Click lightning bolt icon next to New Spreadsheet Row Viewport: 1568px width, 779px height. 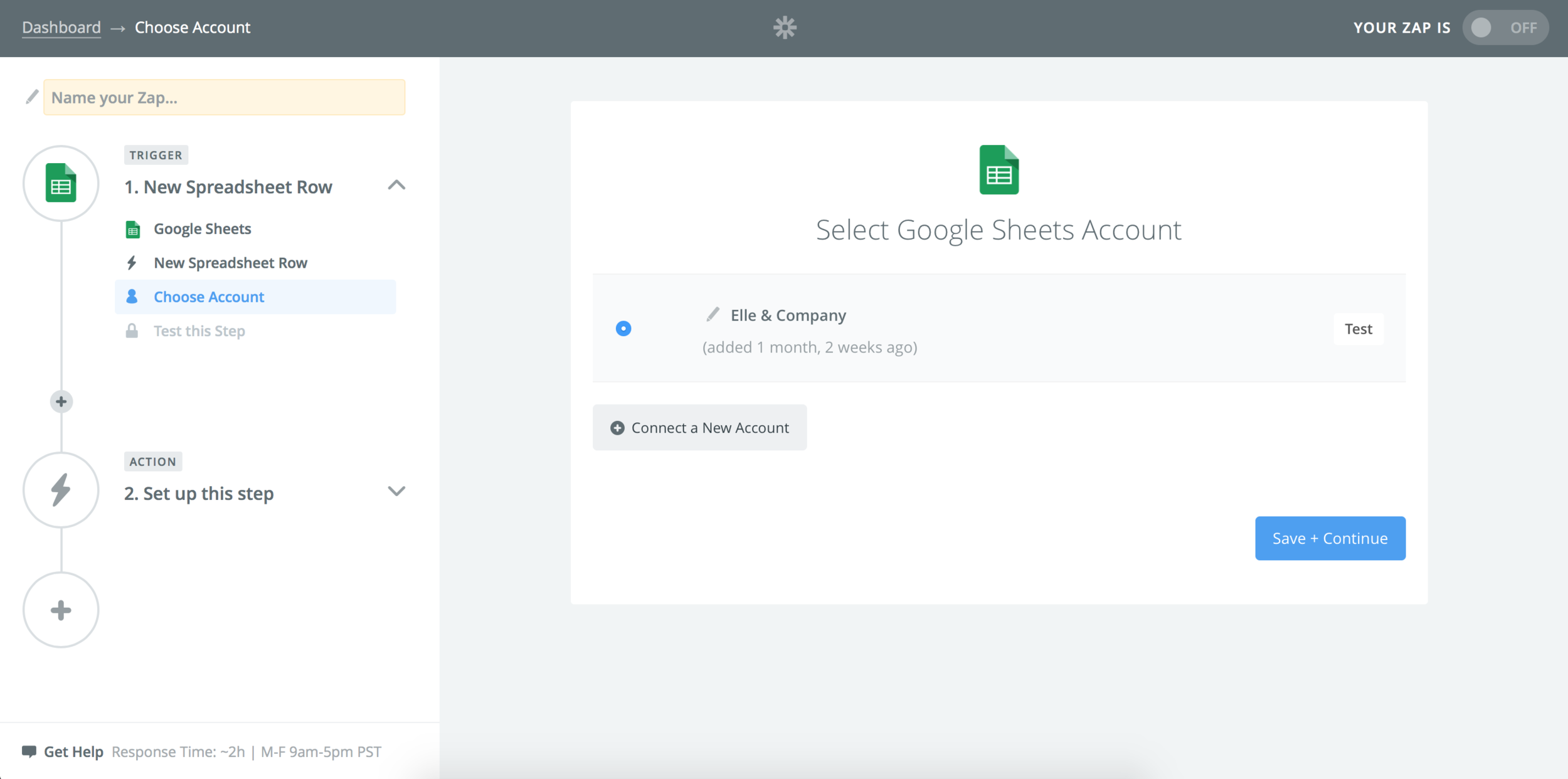tap(132, 263)
